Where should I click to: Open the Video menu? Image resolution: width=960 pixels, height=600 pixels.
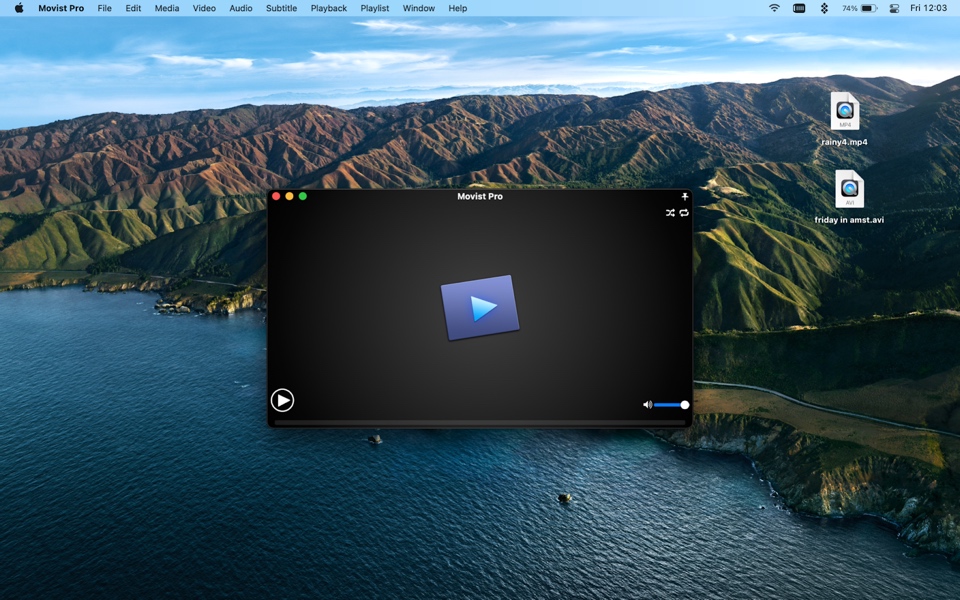tap(204, 8)
